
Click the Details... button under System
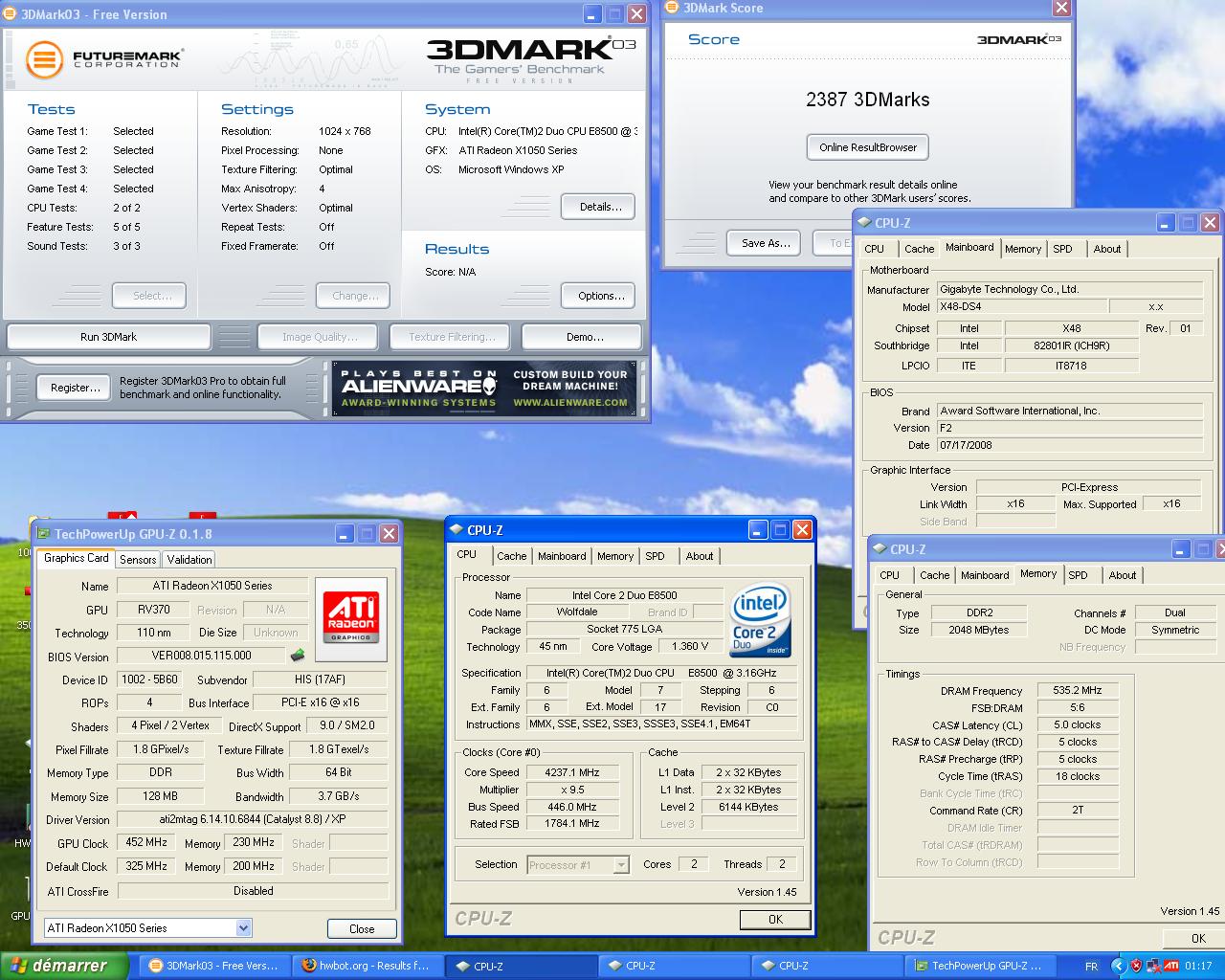pyautogui.click(x=600, y=207)
